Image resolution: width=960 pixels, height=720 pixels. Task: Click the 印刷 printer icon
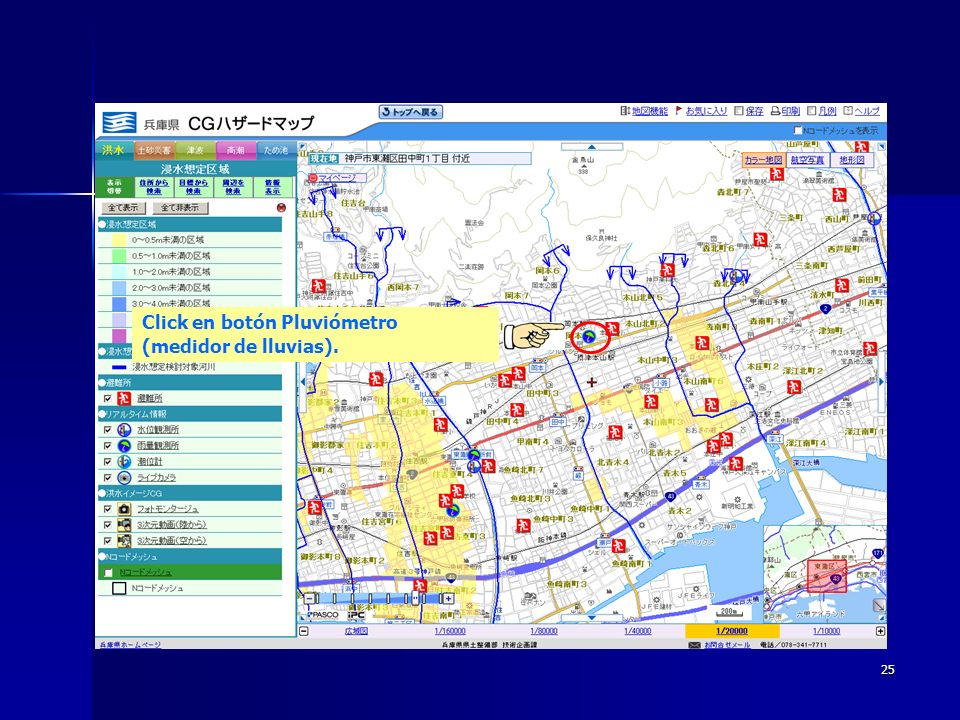coord(775,111)
